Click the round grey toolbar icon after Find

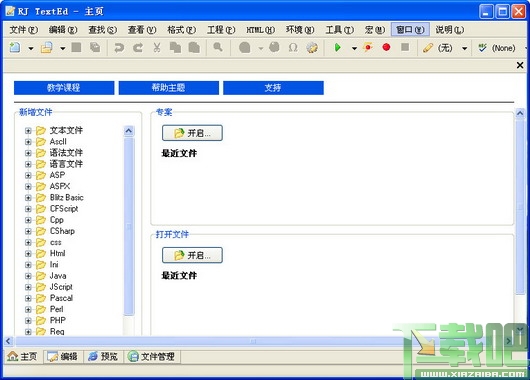pyautogui.click(x=244, y=48)
